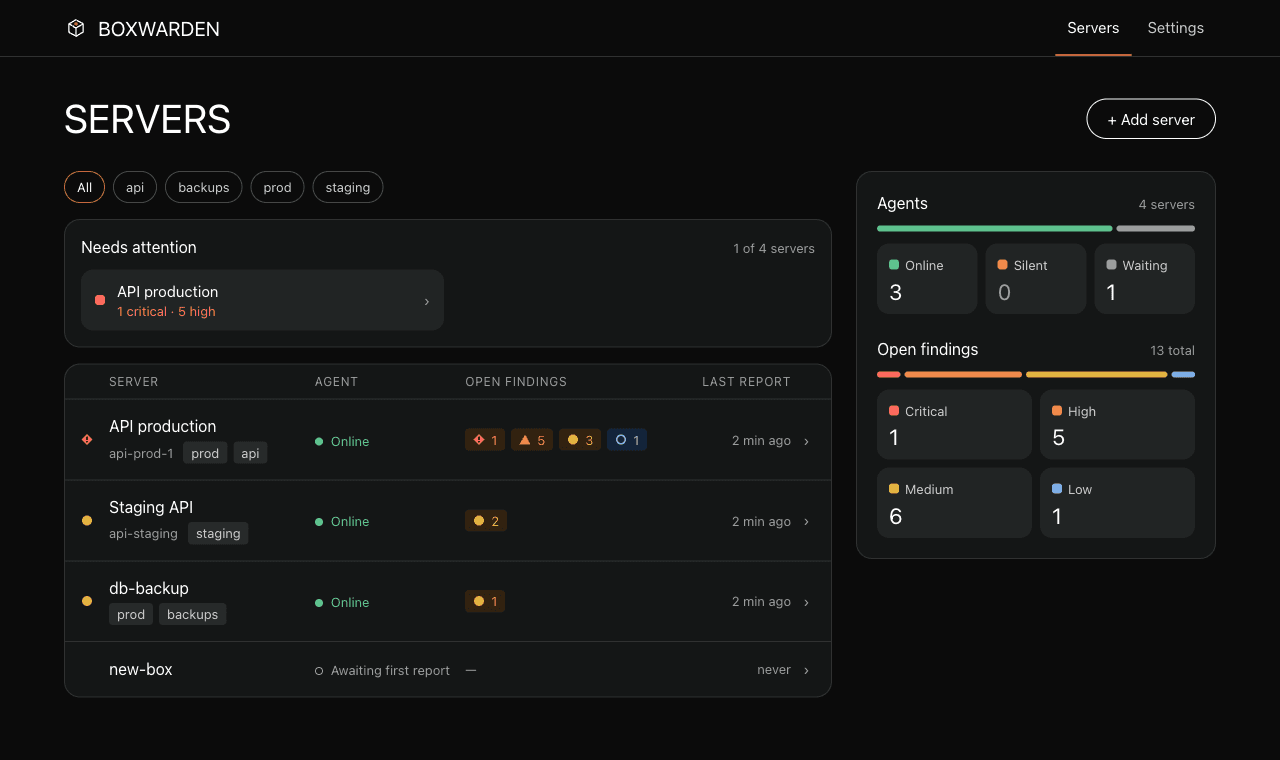Open the BOXWARDEN home link
Viewport: 1280px width, 760px height.
click(143, 29)
